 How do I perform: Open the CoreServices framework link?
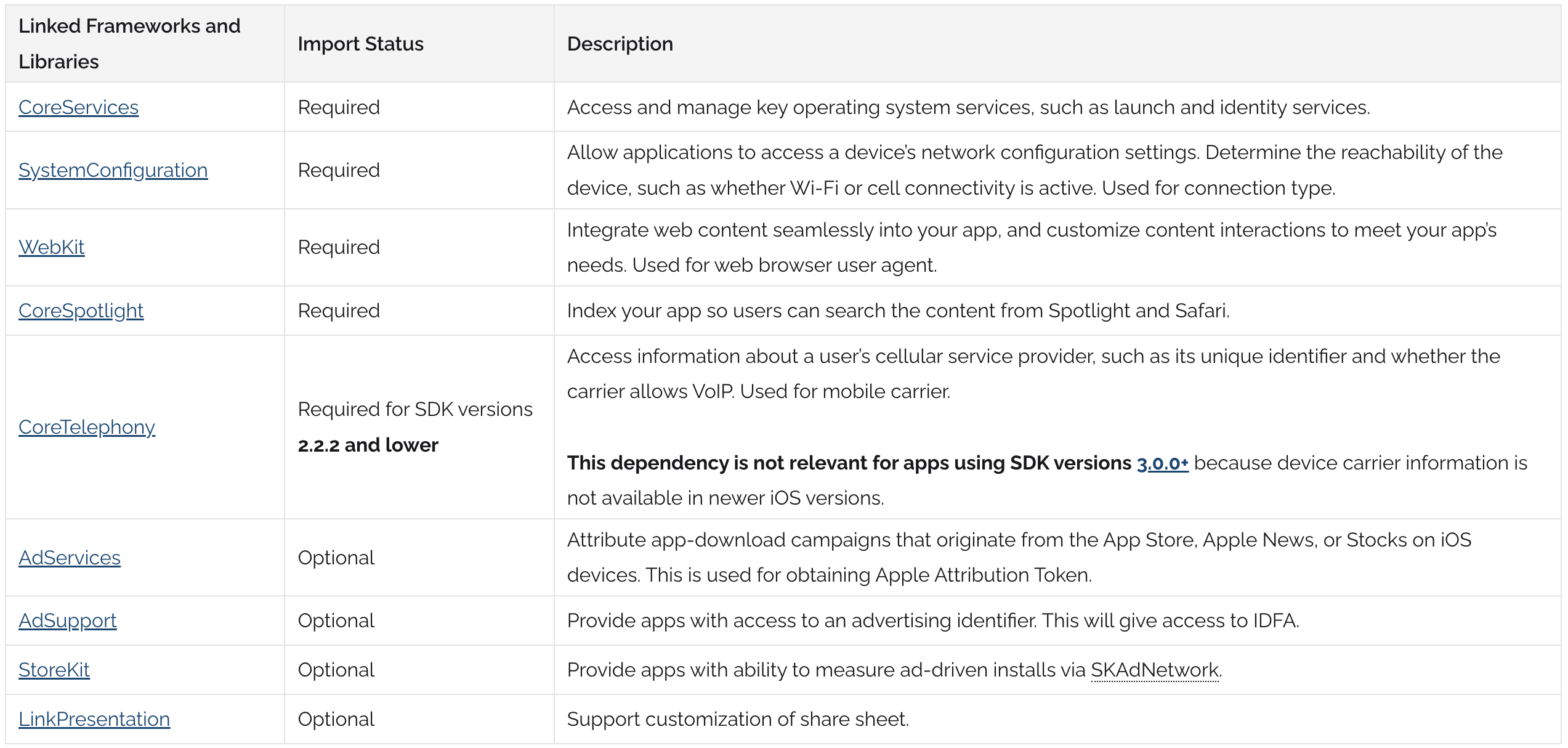78,107
